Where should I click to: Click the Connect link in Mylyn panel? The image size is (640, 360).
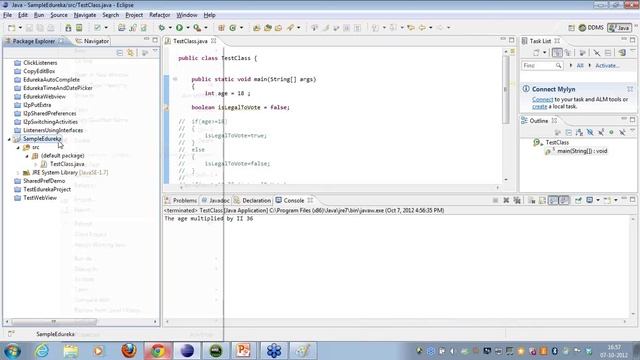click(542, 100)
